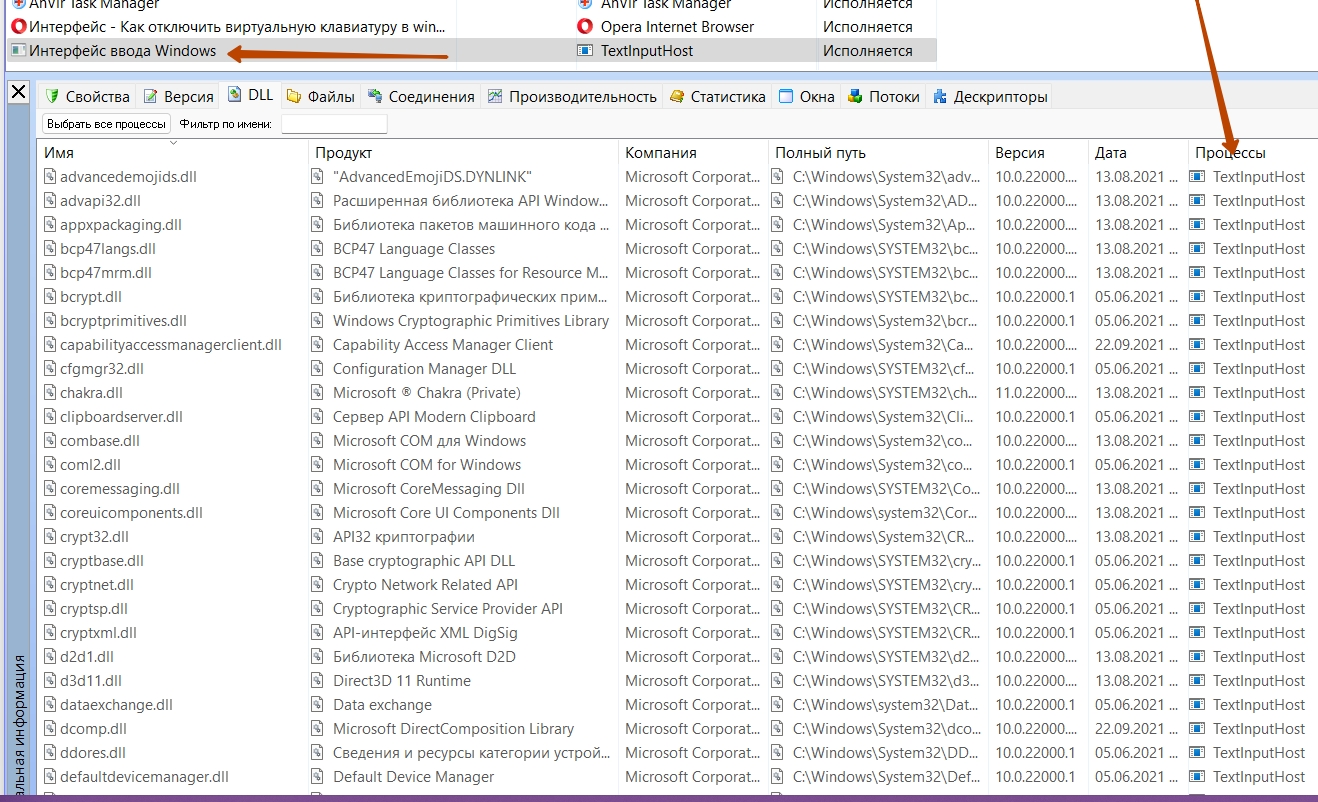Switch to the Окна tab
The width and height of the screenshot is (1318, 802).
pyautogui.click(x=807, y=96)
